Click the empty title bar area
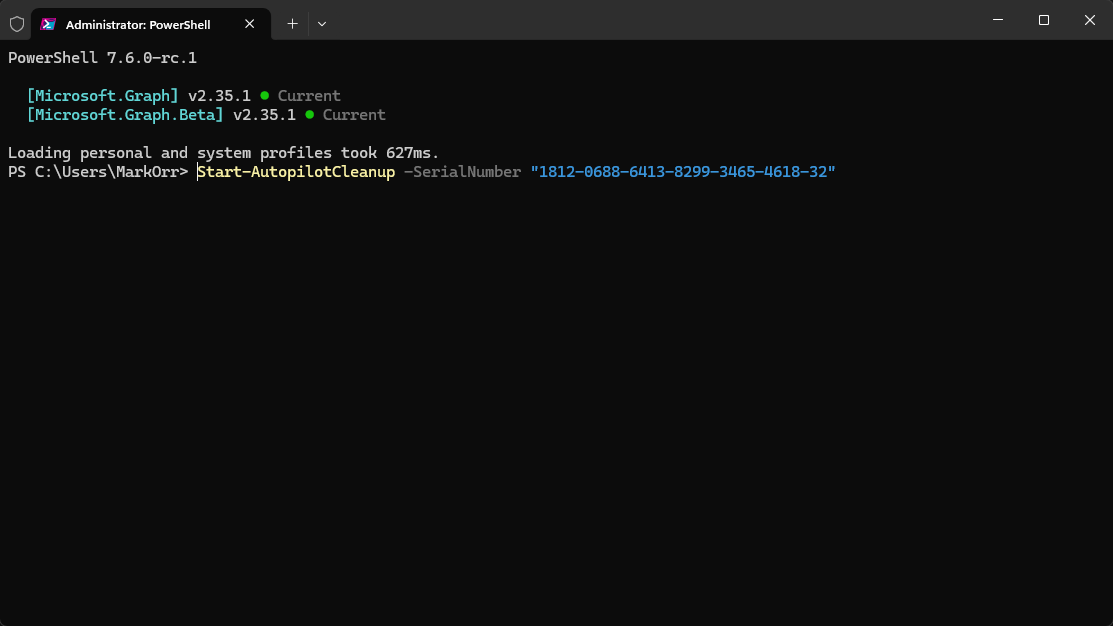The height and width of the screenshot is (626, 1113). 650,20
